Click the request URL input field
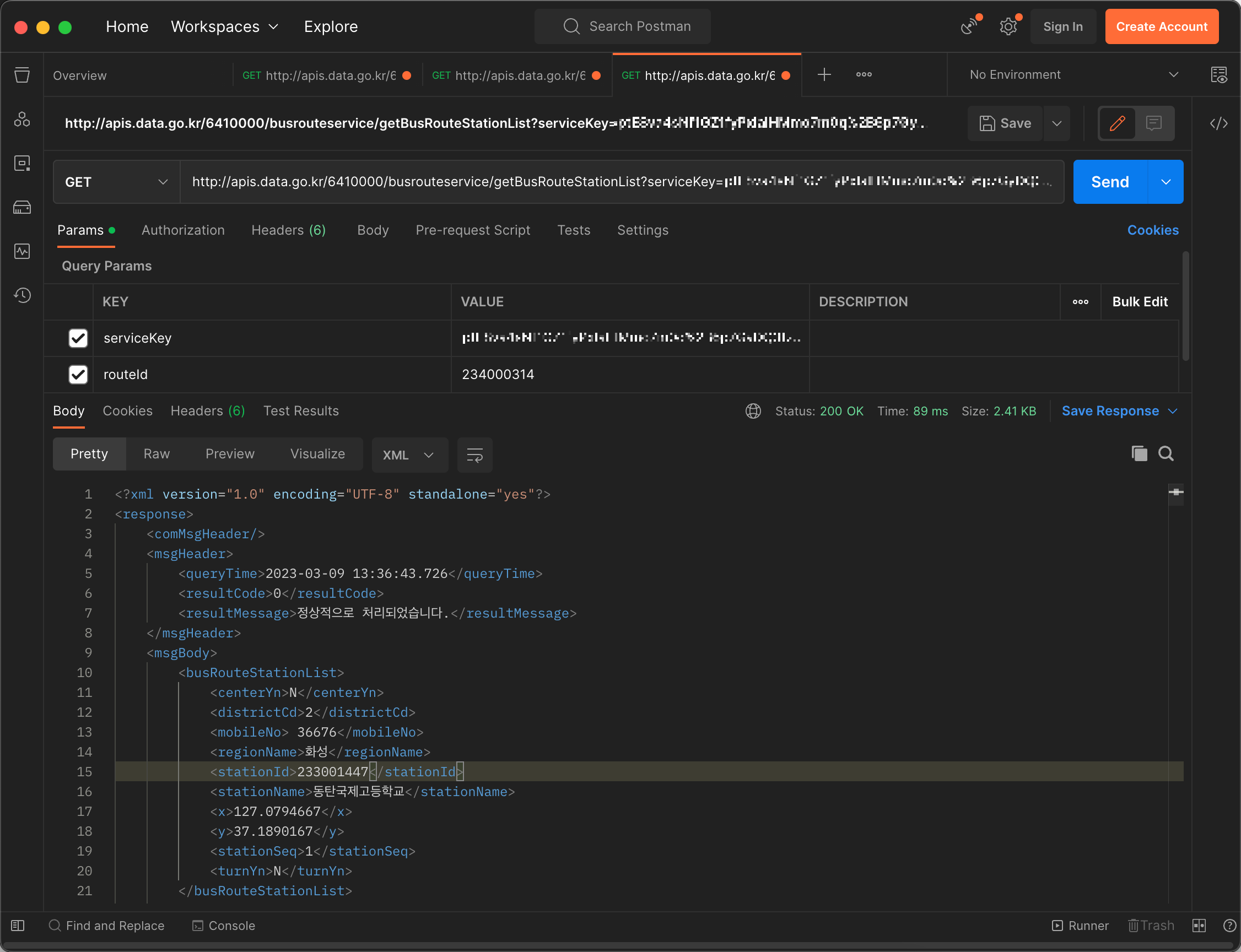Viewport: 1241px width, 952px height. point(620,182)
